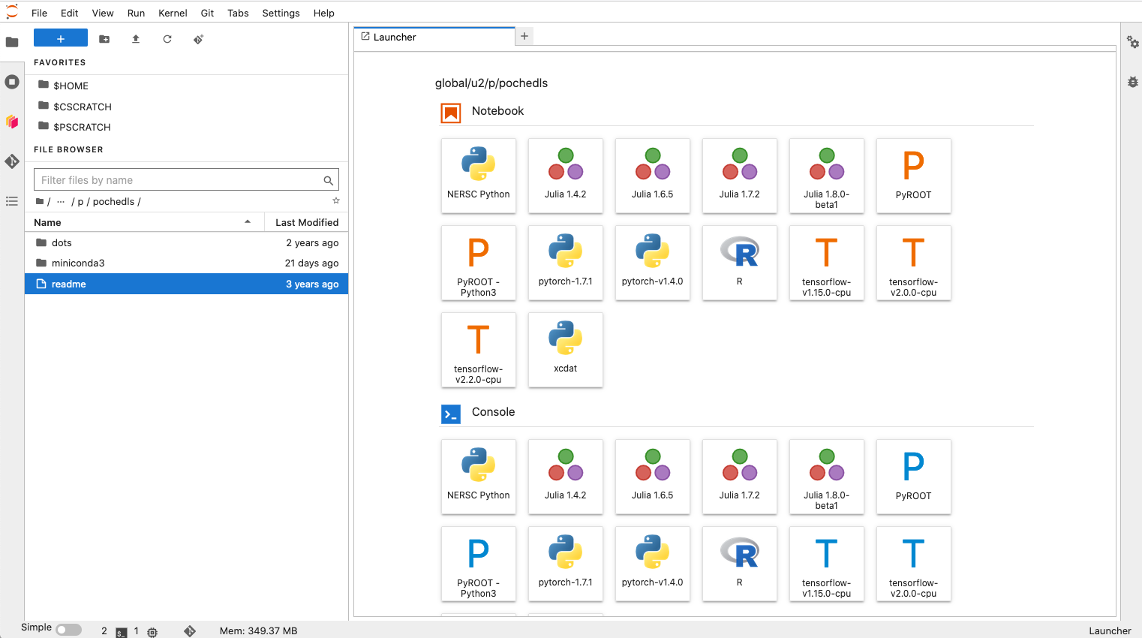The height and width of the screenshot is (638, 1142).
Task: Launch Julia 1.6.5 notebook
Action: pos(653,176)
